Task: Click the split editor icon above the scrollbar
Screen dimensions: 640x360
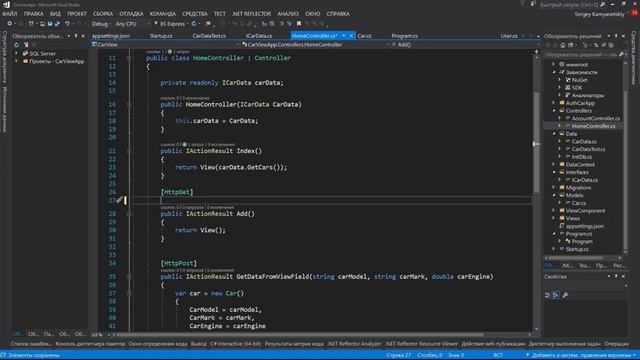Action: coord(536,52)
